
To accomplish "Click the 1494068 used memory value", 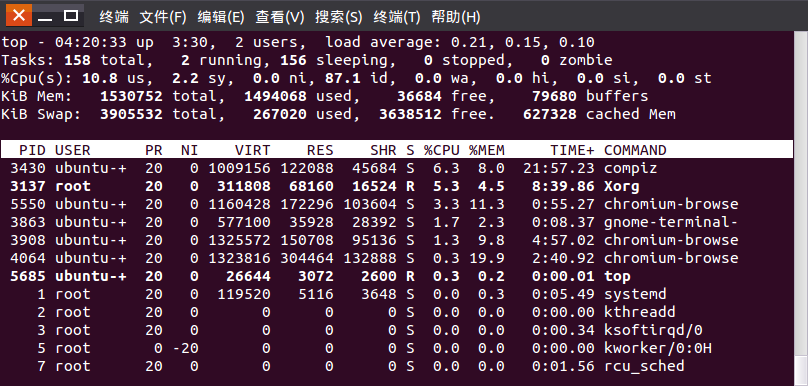I will 275,96.
